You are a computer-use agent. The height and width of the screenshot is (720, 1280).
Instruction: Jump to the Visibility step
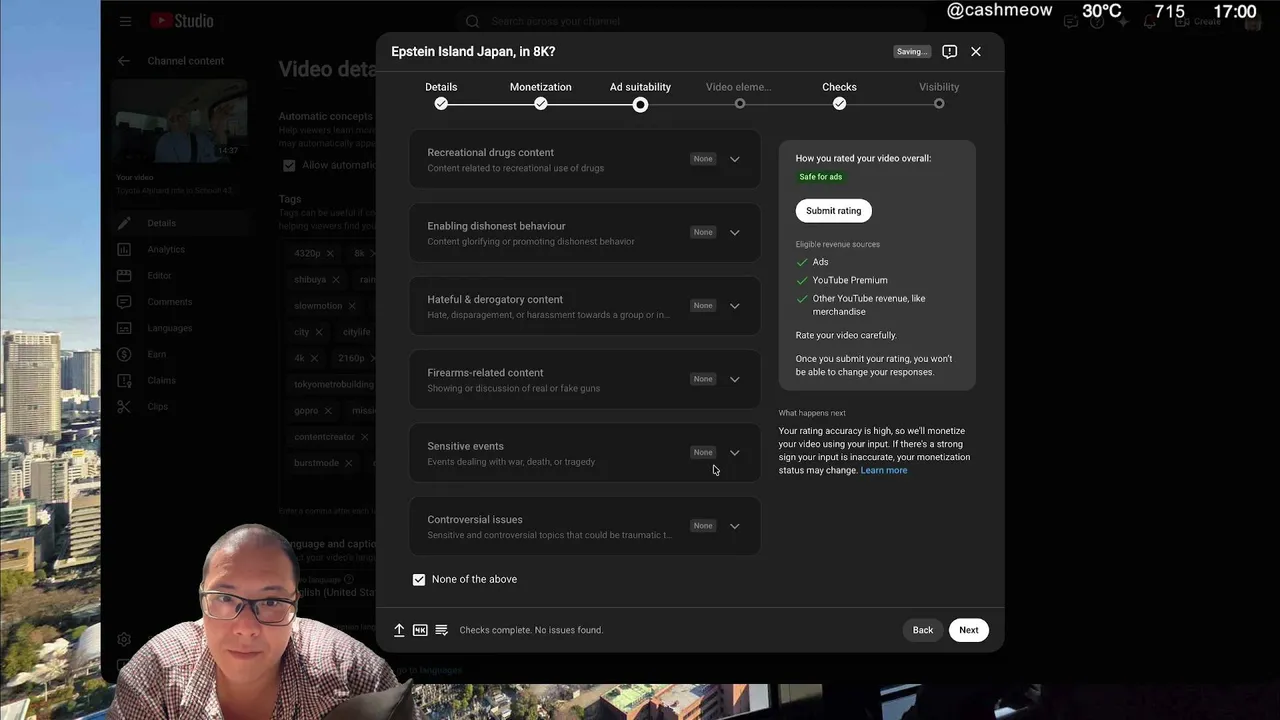[x=939, y=95]
